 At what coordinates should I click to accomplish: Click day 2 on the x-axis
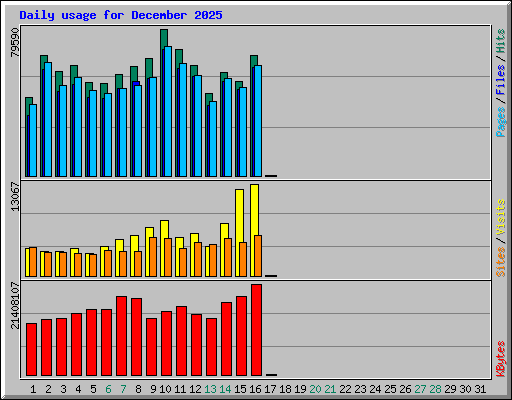click(x=48, y=389)
